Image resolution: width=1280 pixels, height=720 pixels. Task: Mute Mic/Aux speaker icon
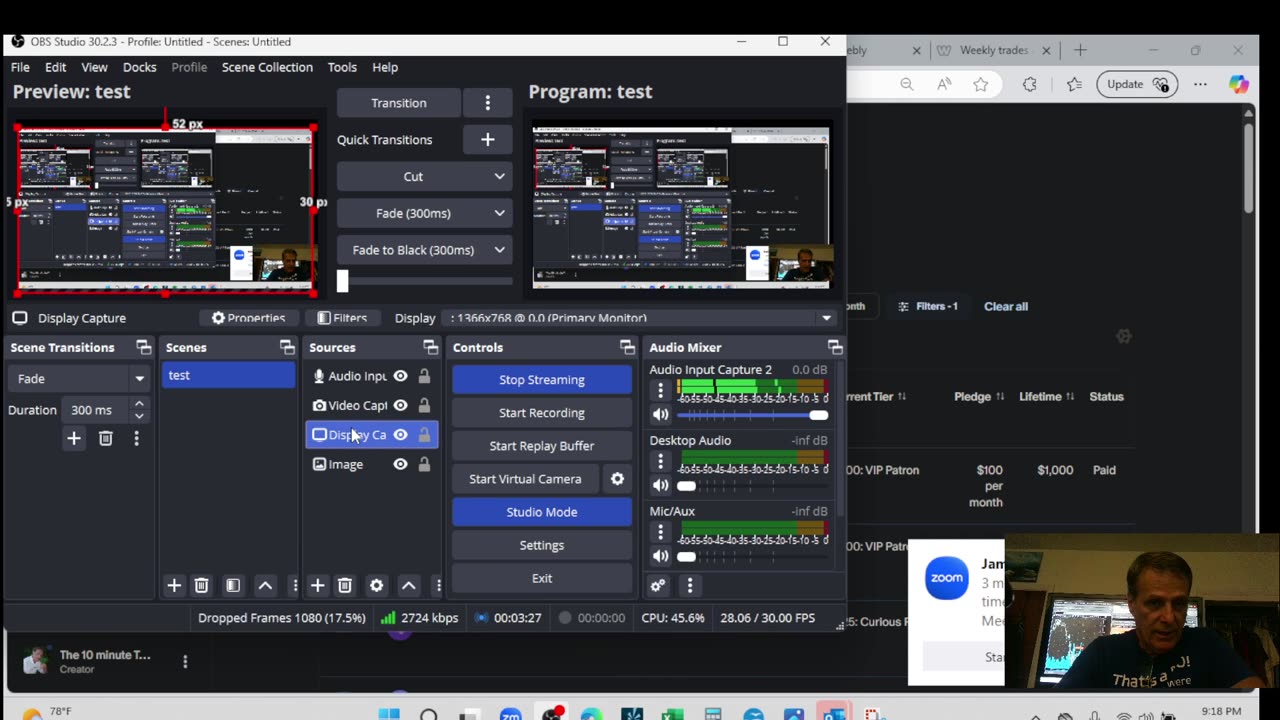click(x=661, y=556)
